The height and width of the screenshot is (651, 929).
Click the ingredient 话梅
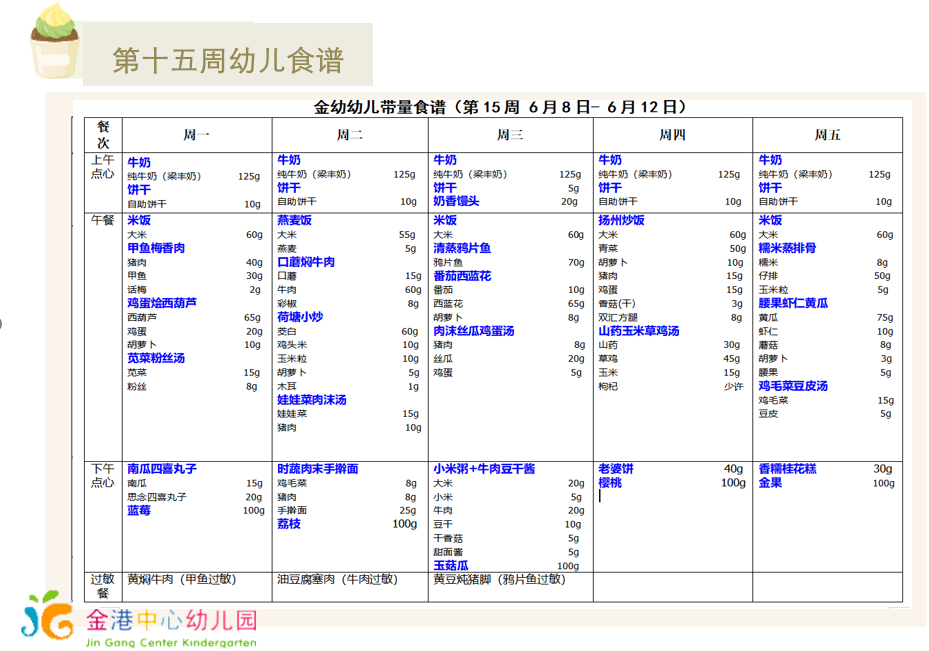pyautogui.click(x=137, y=290)
